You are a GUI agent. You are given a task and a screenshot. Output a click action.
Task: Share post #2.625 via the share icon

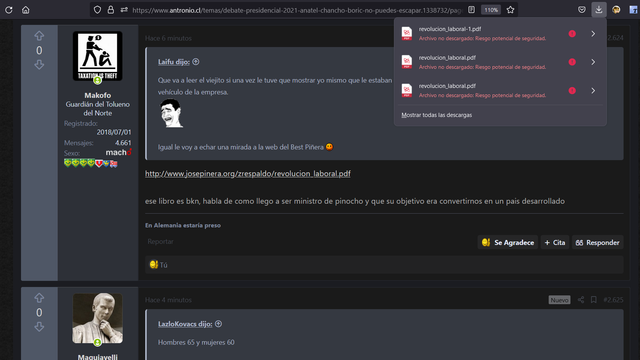click(581, 300)
